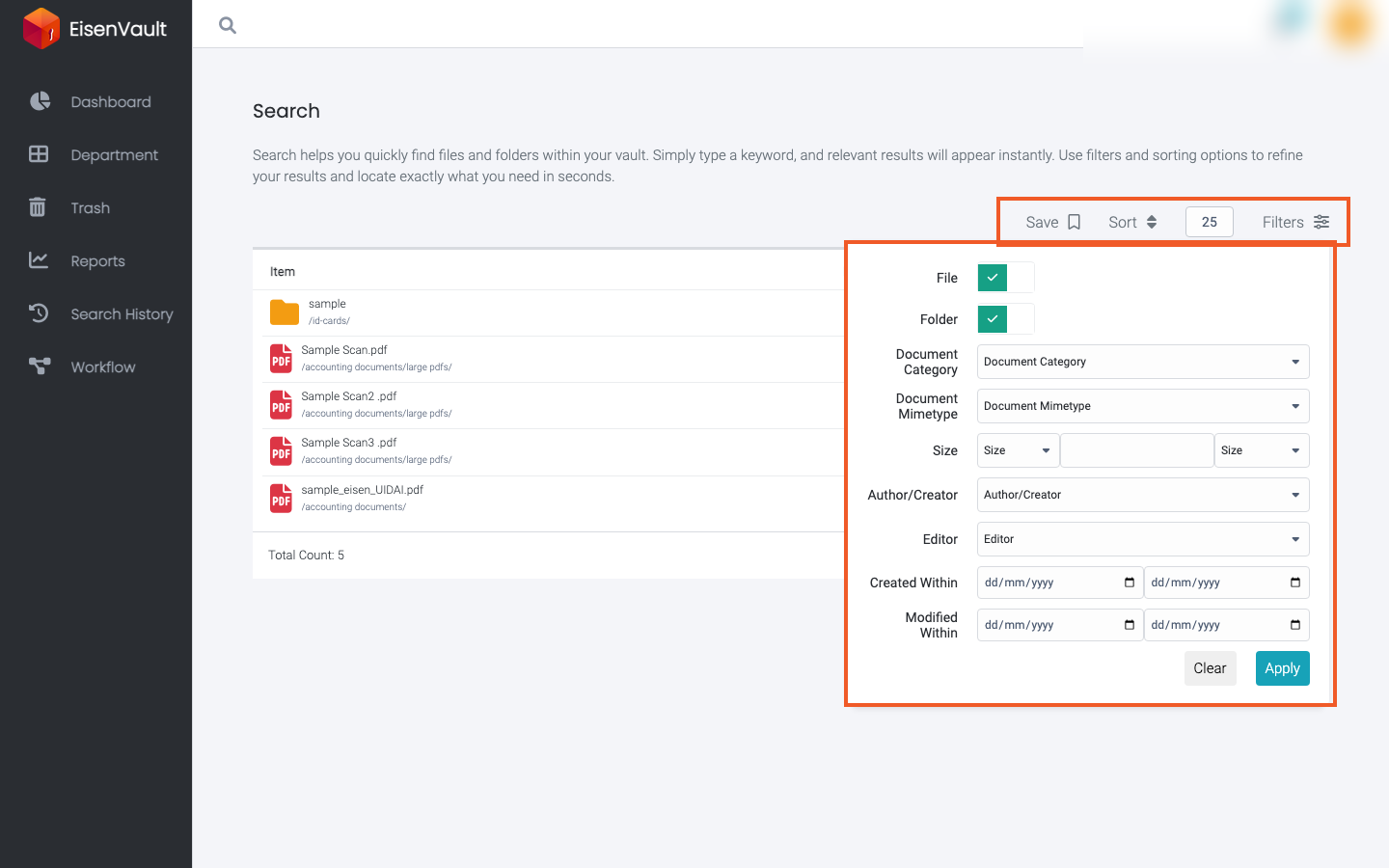Expand the Document Category dropdown

tap(1143, 362)
